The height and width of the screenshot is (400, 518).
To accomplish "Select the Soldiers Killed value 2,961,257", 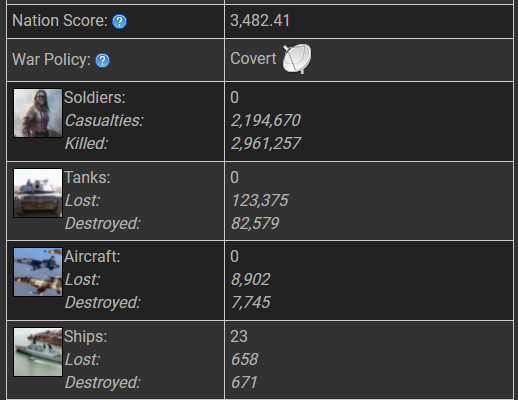I will pyautogui.click(x=266, y=143).
